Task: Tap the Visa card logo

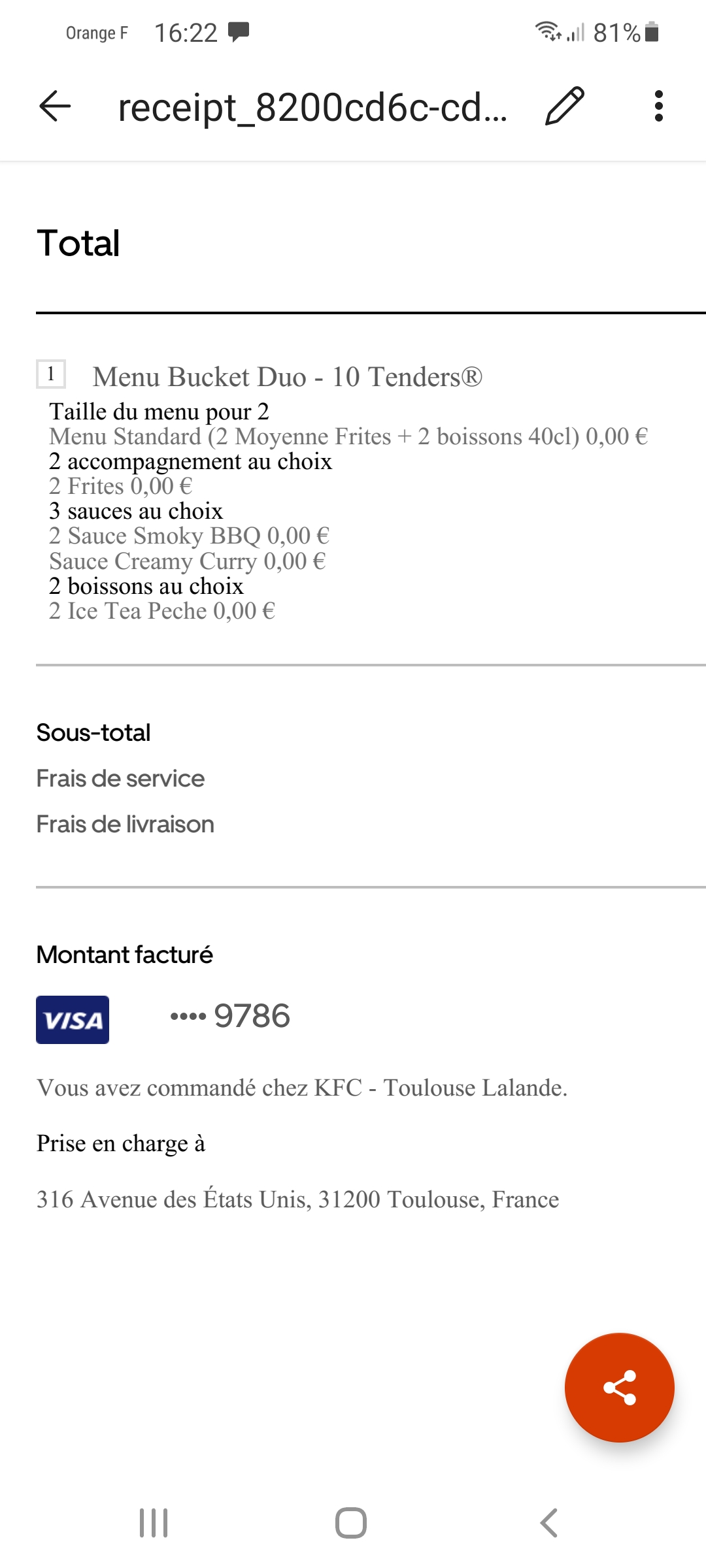Action: [73, 1019]
